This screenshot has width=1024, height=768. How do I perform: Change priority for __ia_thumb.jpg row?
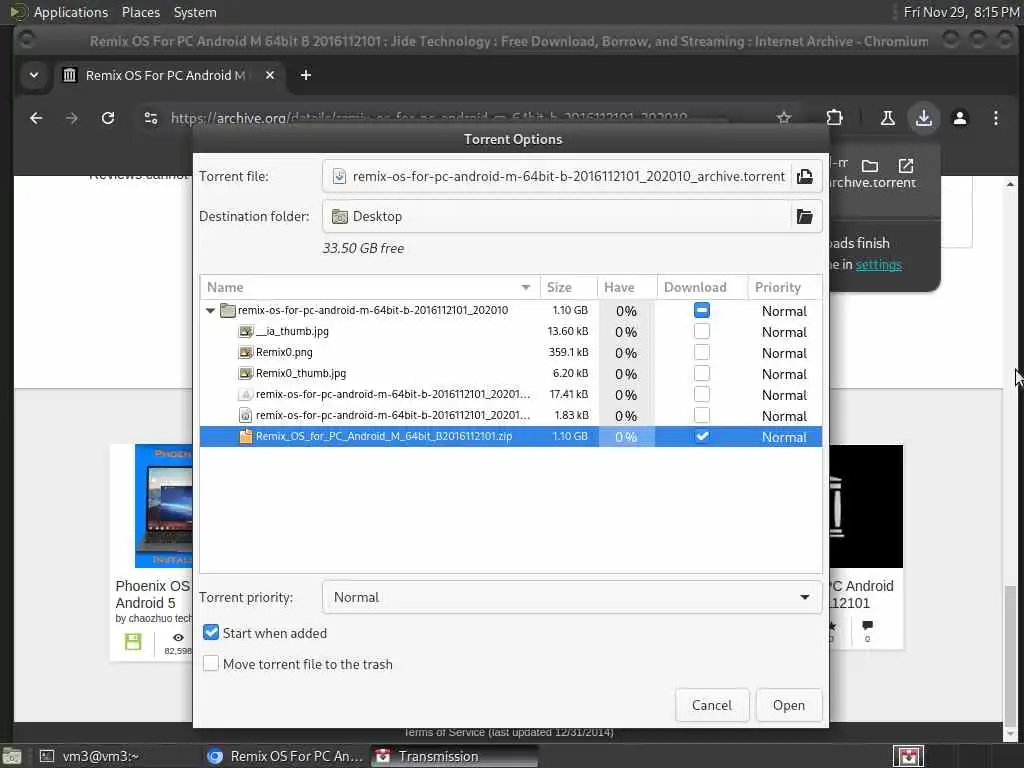pos(784,332)
